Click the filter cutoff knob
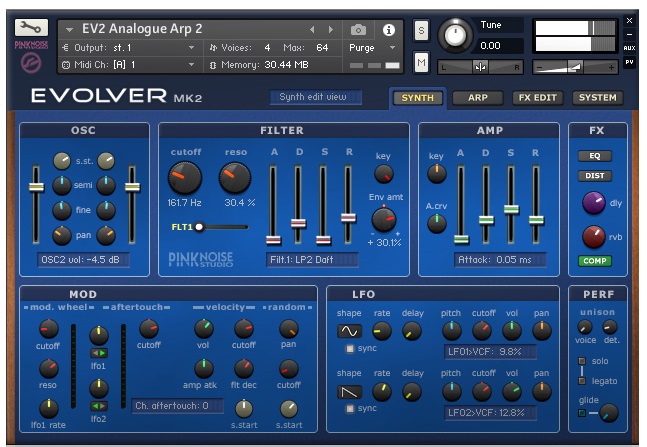Screen dimensions: 647x447 point(184,178)
